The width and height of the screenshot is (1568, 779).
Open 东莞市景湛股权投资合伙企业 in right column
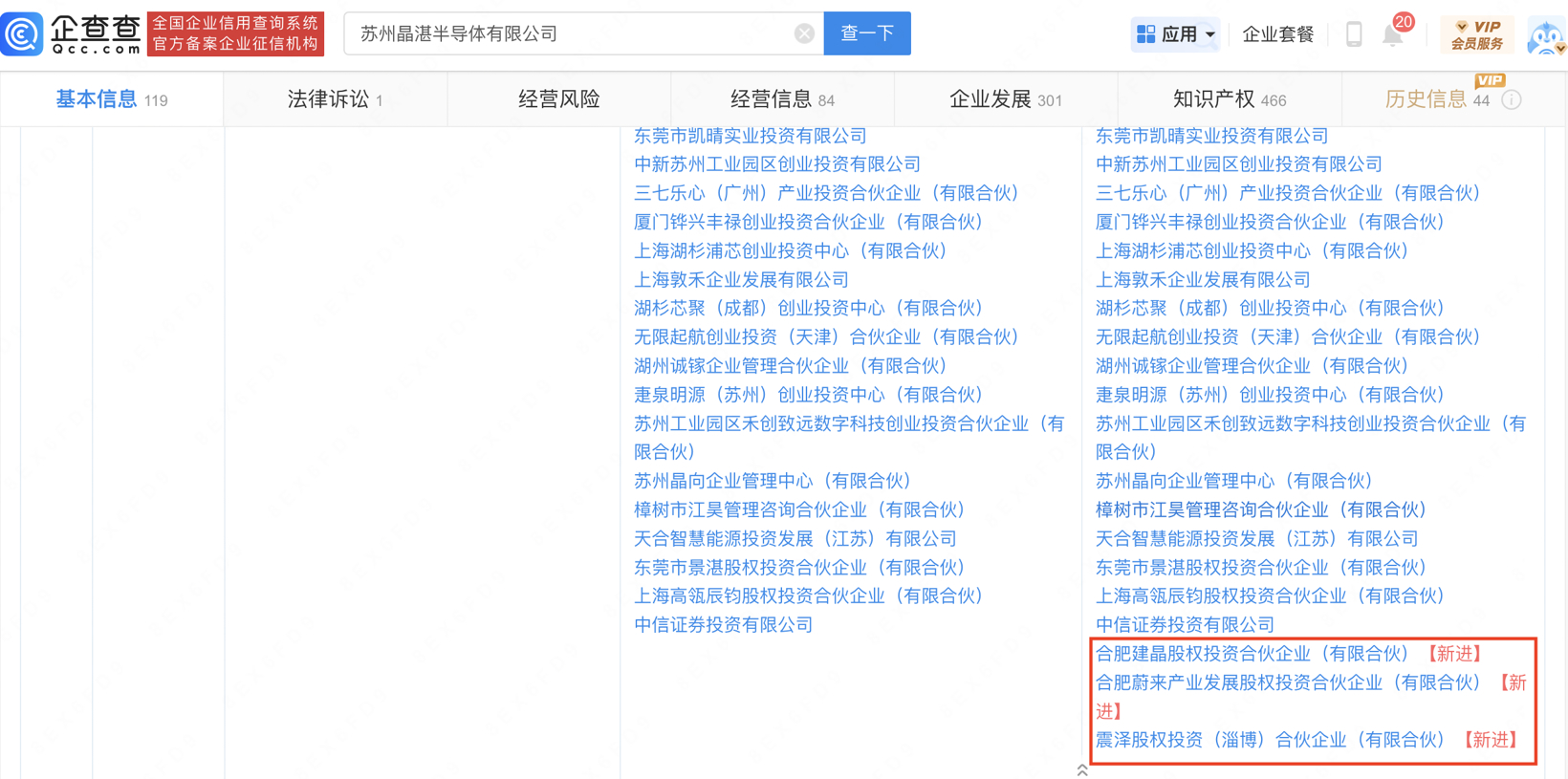[1262, 567]
